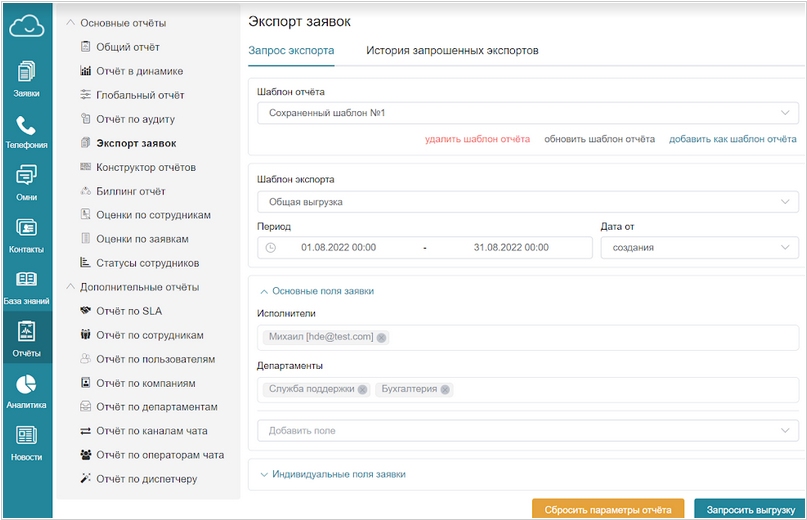
Task: Open the Телефония phone icon
Action: tap(26, 131)
